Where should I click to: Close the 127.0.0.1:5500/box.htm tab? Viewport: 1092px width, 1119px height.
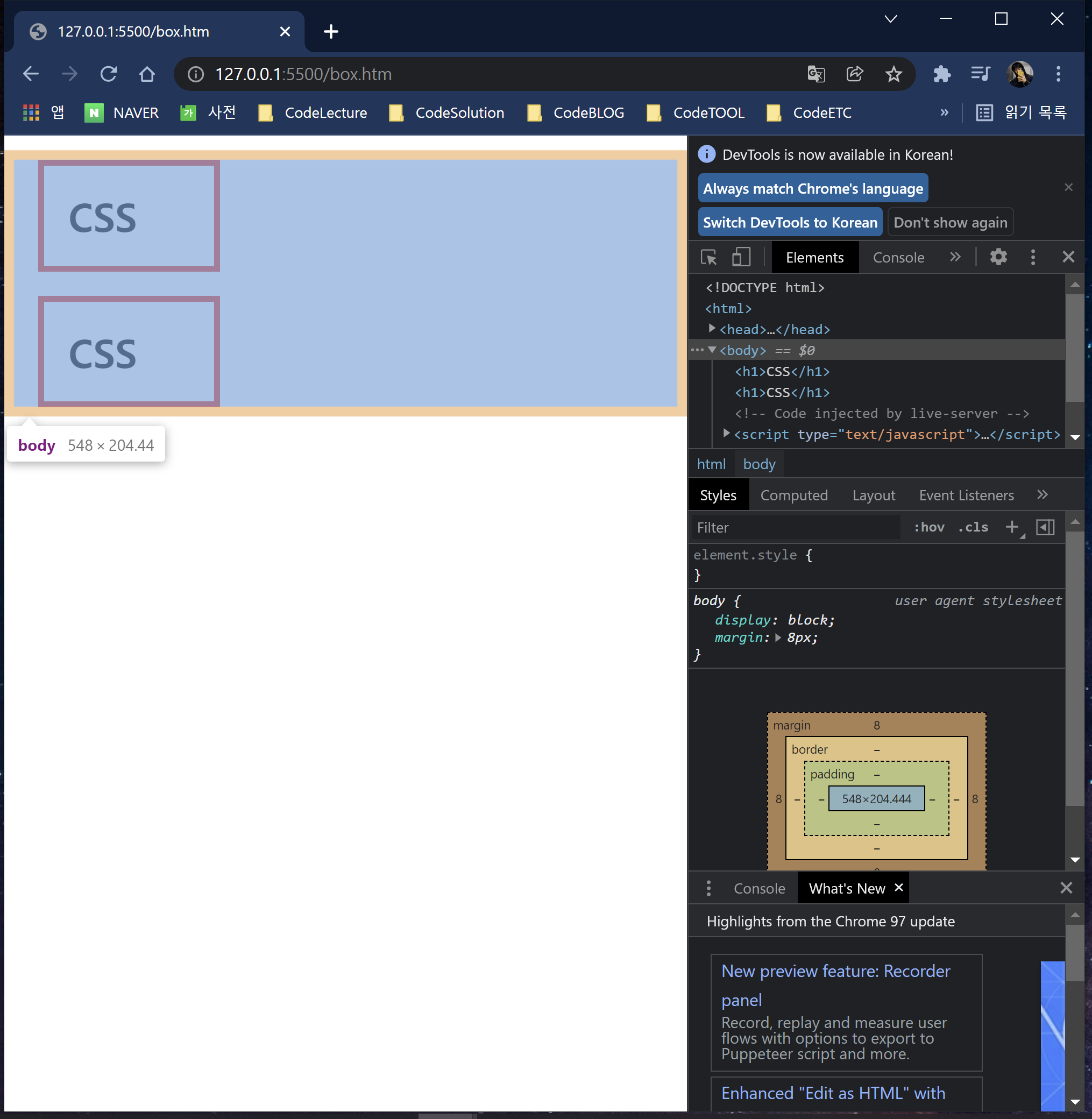[285, 32]
